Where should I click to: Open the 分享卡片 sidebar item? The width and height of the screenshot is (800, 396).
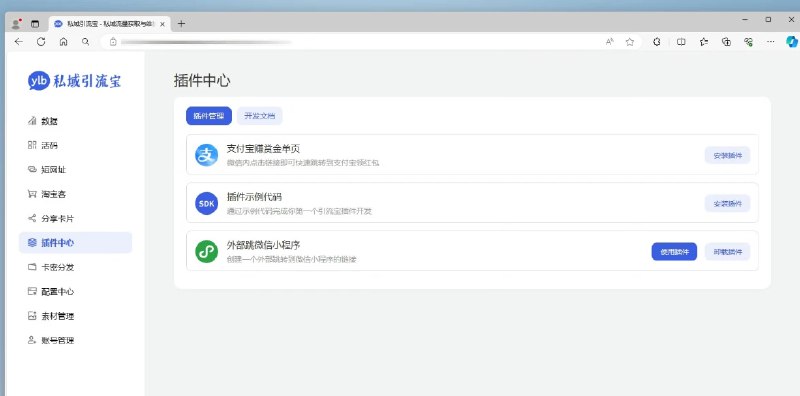[x=51, y=218]
